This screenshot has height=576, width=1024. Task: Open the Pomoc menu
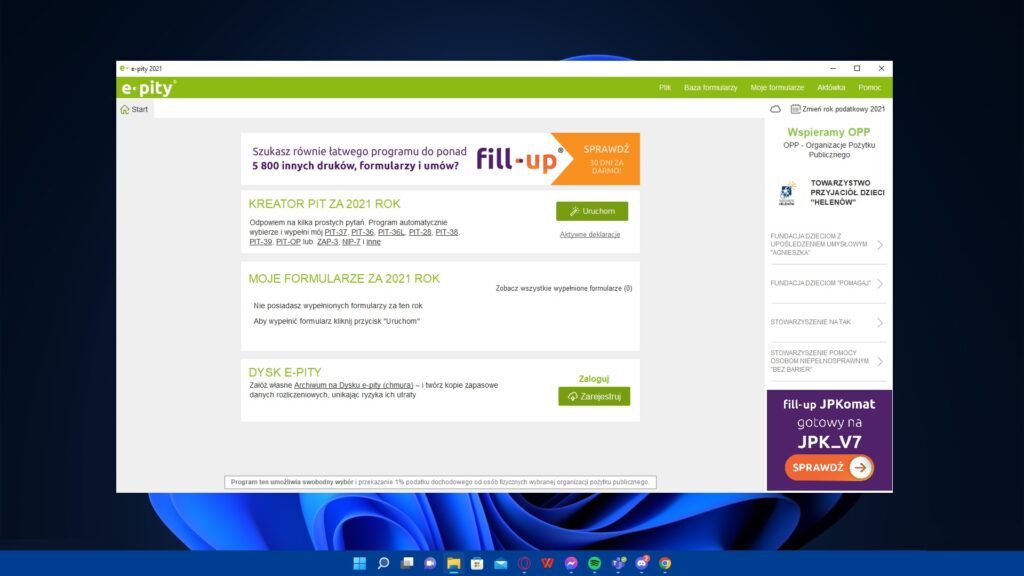[x=869, y=88]
